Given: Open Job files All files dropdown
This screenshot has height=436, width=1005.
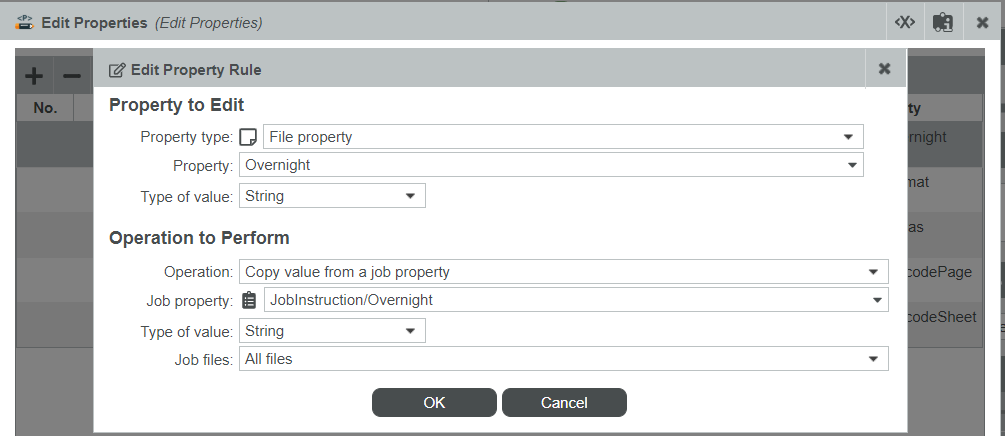Looking at the screenshot, I should click(563, 358).
